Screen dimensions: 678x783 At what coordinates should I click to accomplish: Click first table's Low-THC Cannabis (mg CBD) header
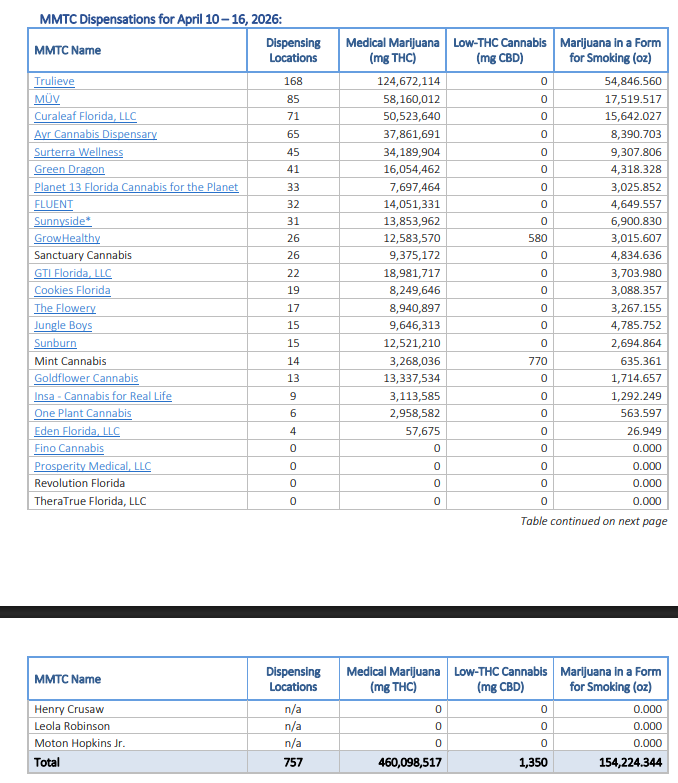500,50
